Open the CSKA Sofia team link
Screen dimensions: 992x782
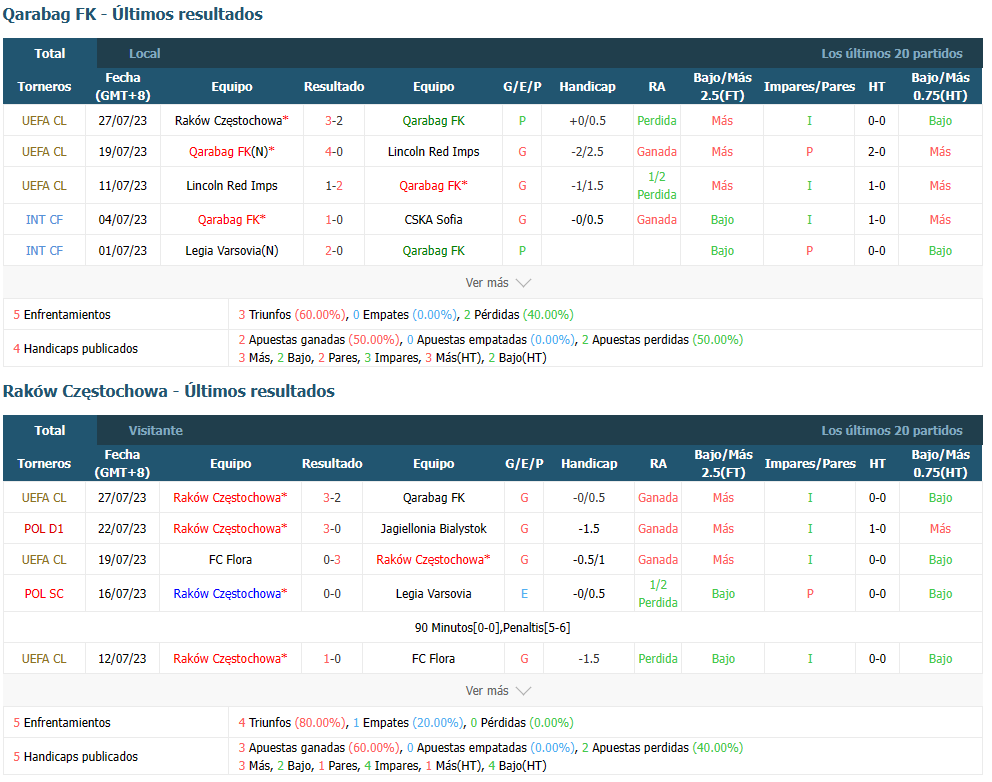tap(433, 220)
